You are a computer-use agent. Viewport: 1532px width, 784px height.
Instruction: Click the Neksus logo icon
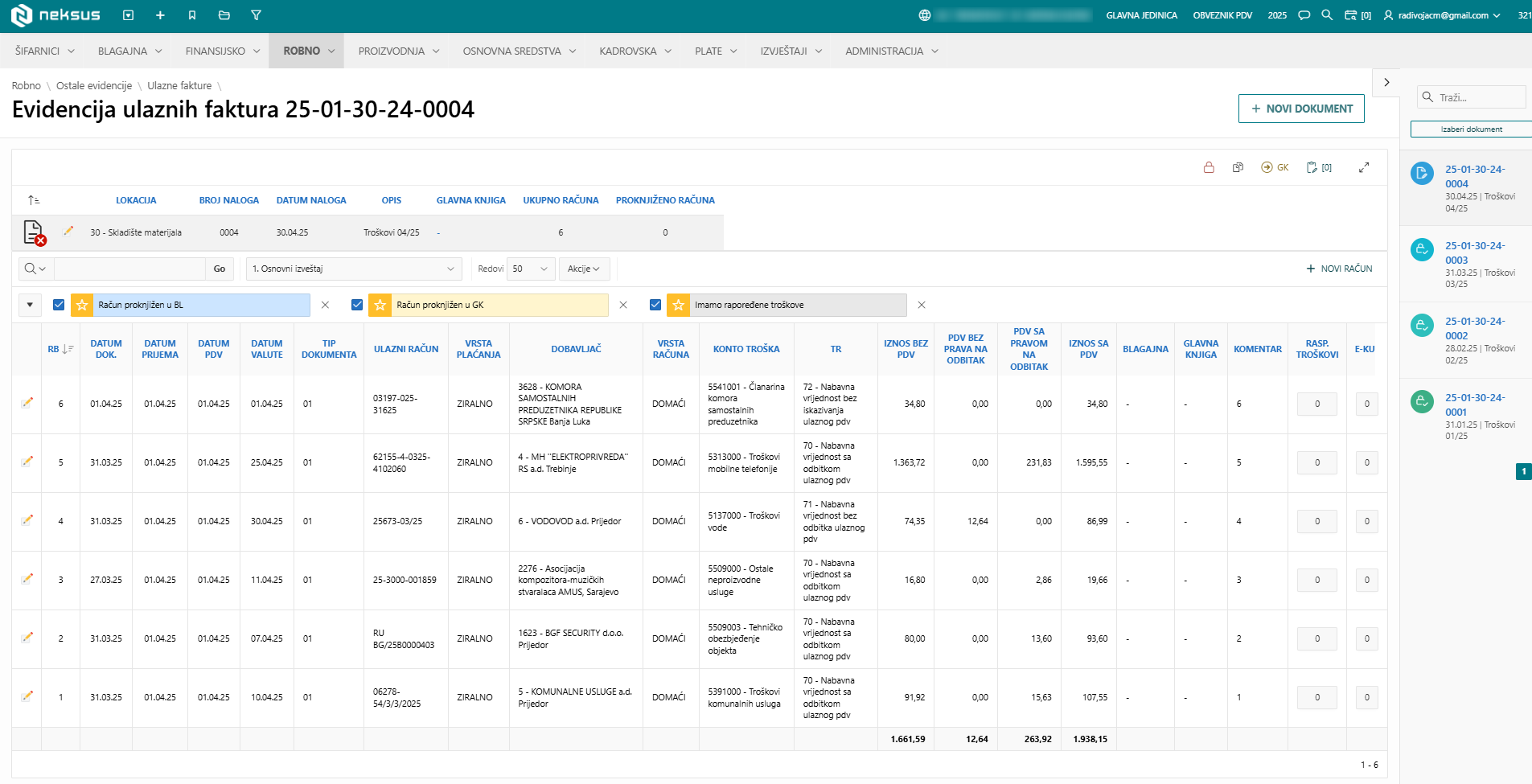[21, 15]
